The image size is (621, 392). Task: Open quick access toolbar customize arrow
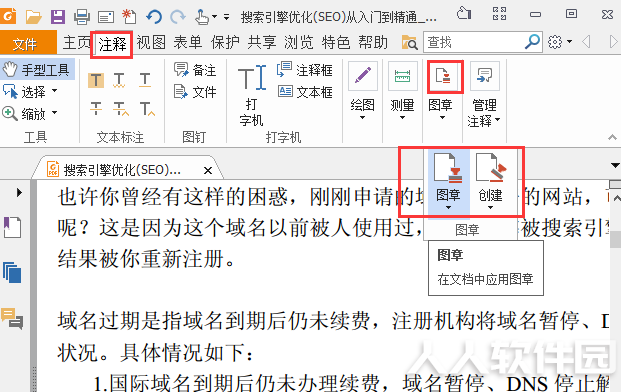tap(227, 17)
